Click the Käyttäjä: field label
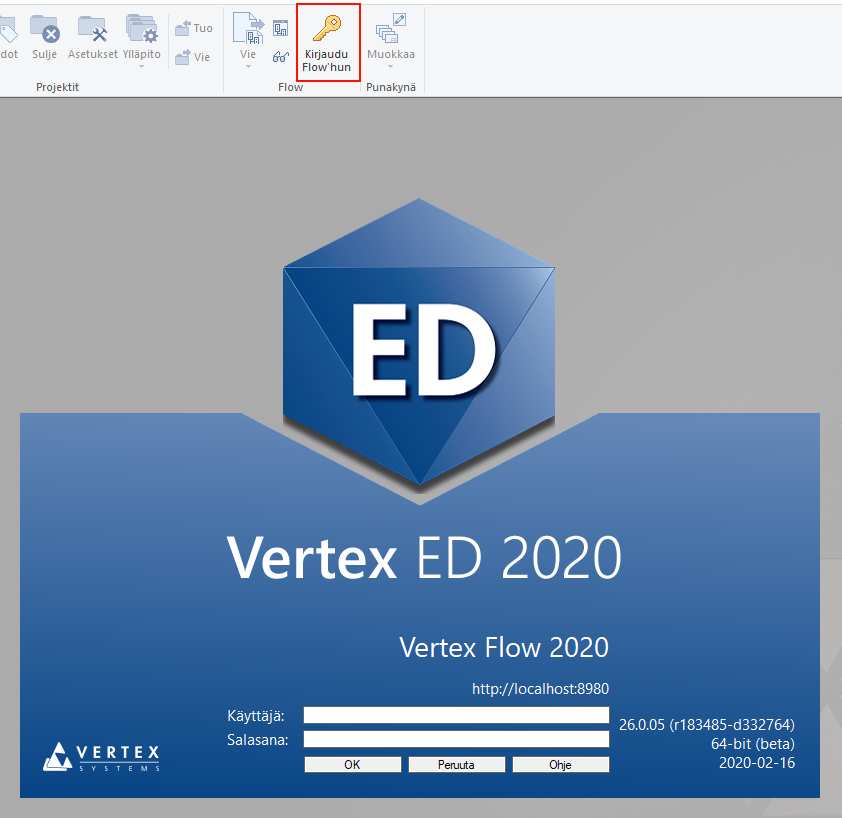This screenshot has height=818, width=842. tap(256, 716)
